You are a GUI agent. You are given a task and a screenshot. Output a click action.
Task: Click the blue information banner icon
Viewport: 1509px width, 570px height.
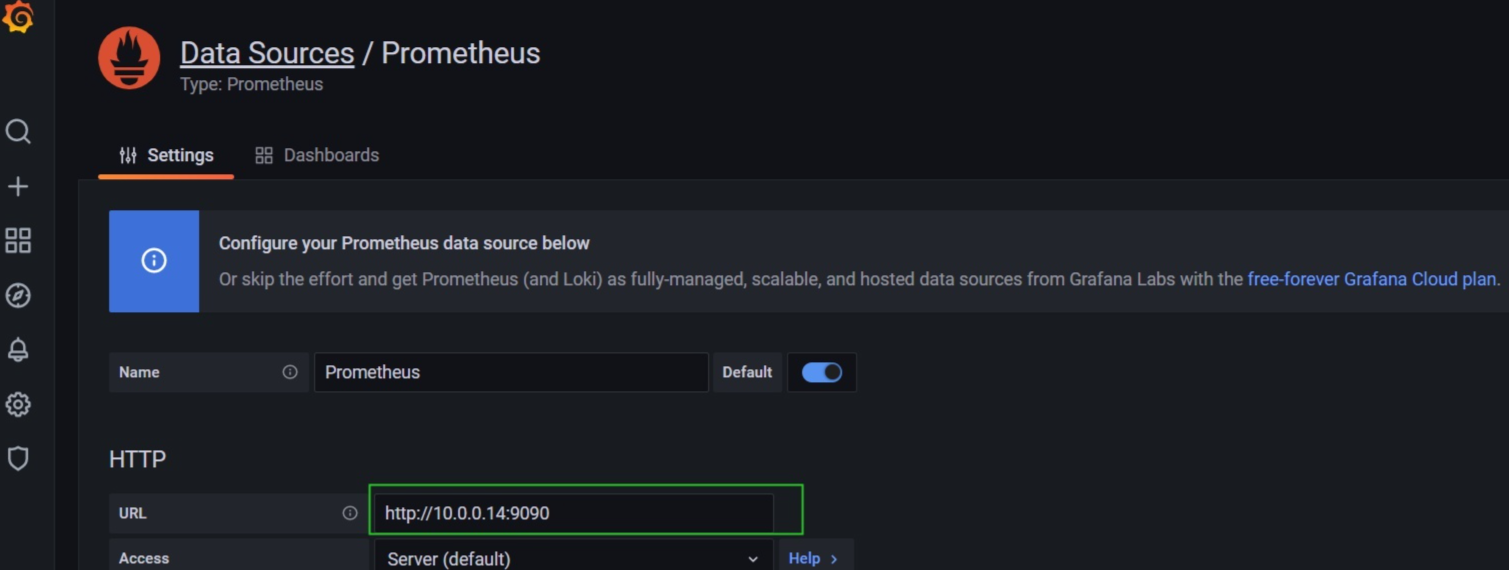point(154,261)
